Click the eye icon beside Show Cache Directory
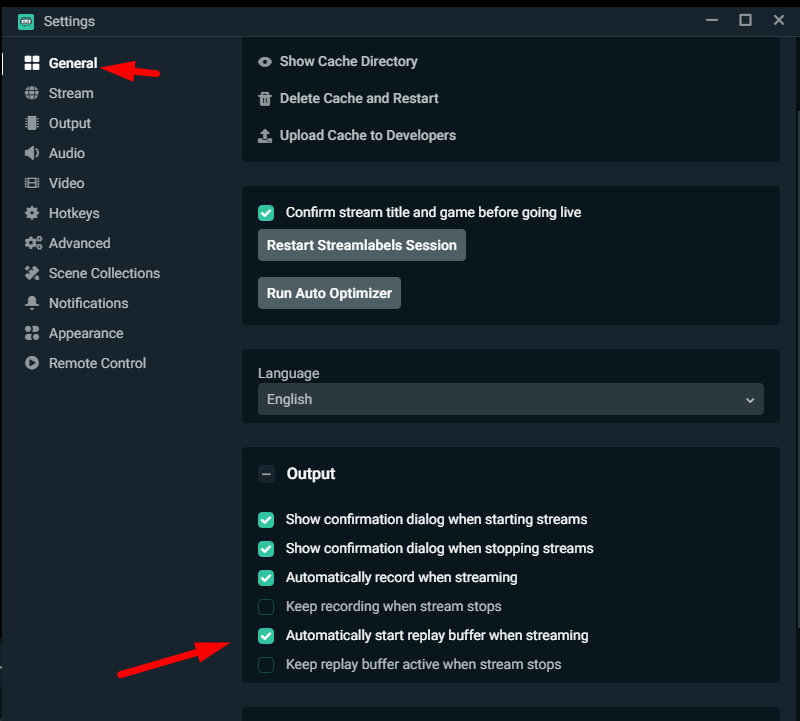The image size is (800, 721). [x=265, y=62]
